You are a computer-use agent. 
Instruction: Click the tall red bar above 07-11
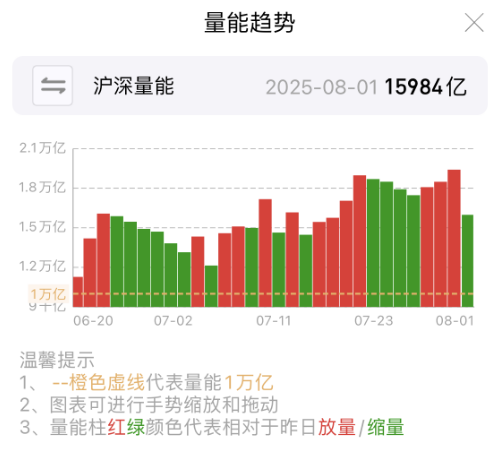coord(265,253)
